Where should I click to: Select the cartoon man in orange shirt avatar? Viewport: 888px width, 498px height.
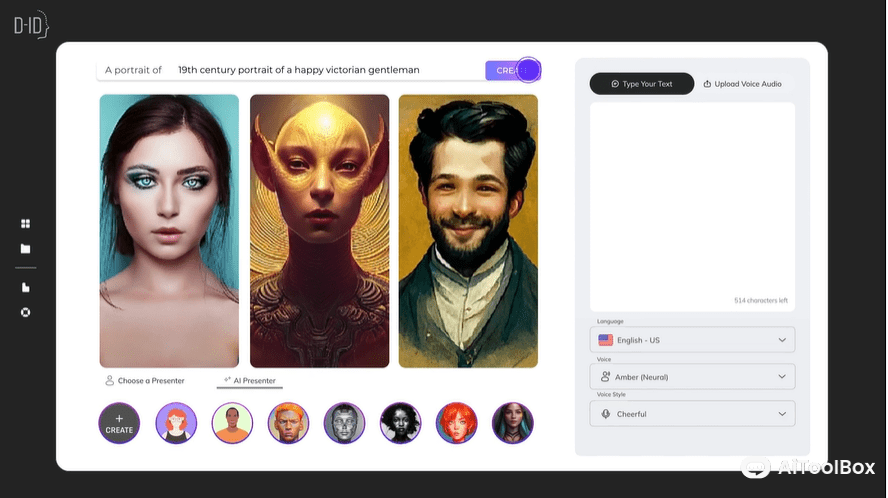(232, 423)
